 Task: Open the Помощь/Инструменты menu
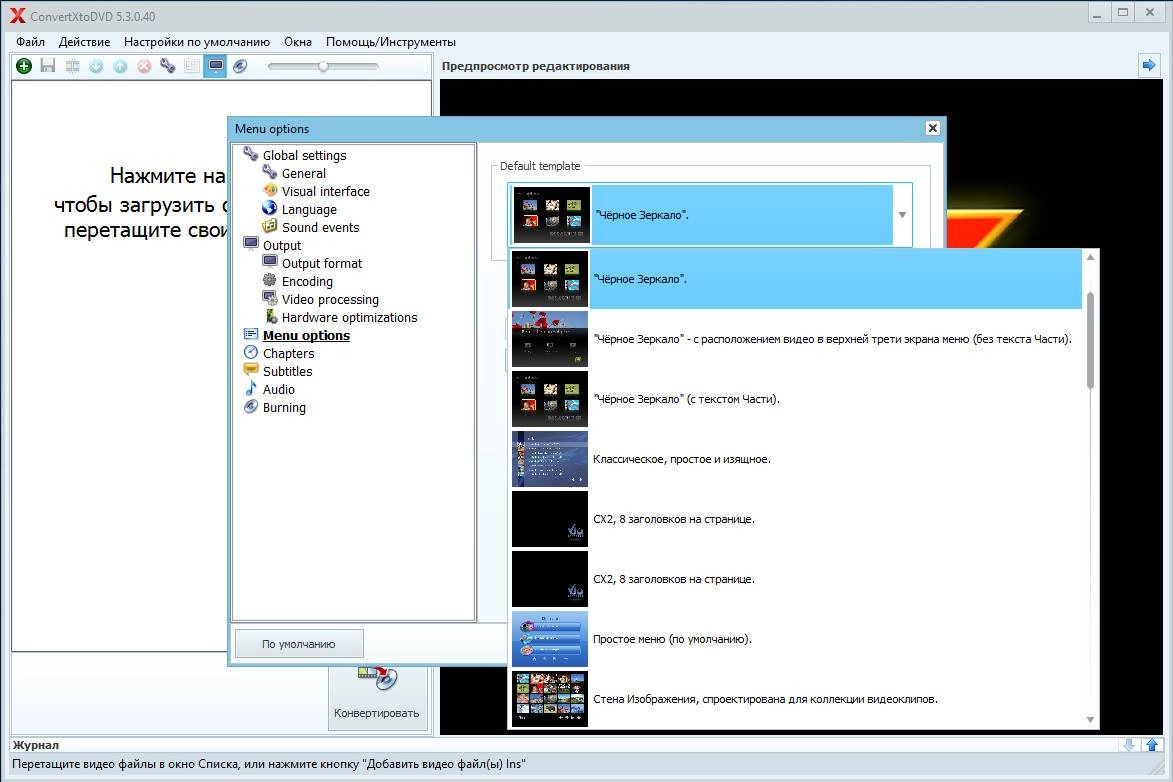[x=391, y=42]
